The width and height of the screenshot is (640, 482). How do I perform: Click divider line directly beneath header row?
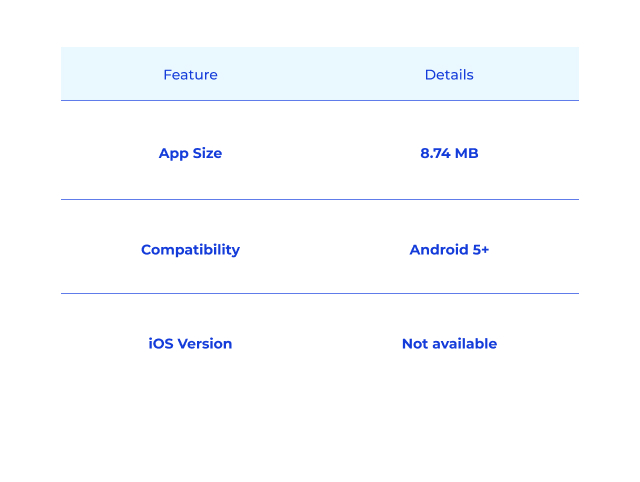point(320,100)
